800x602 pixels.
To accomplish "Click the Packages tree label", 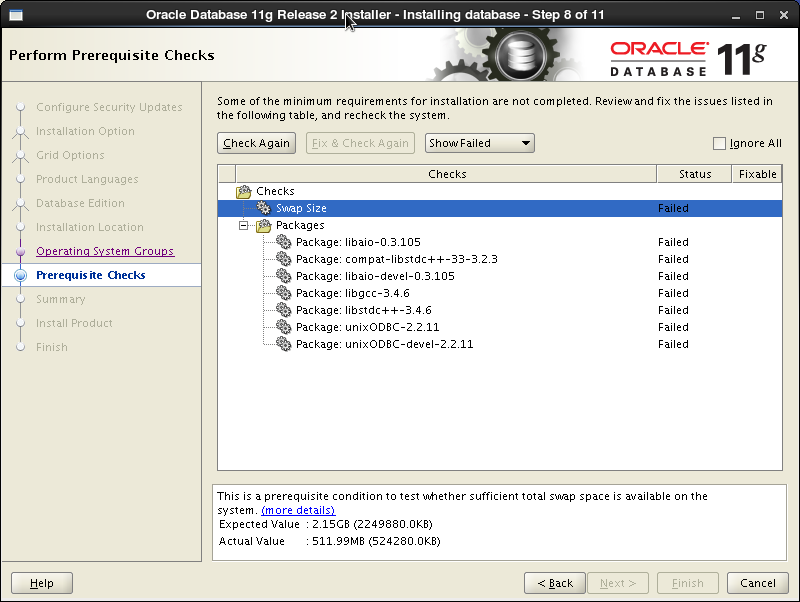I will (300, 225).
